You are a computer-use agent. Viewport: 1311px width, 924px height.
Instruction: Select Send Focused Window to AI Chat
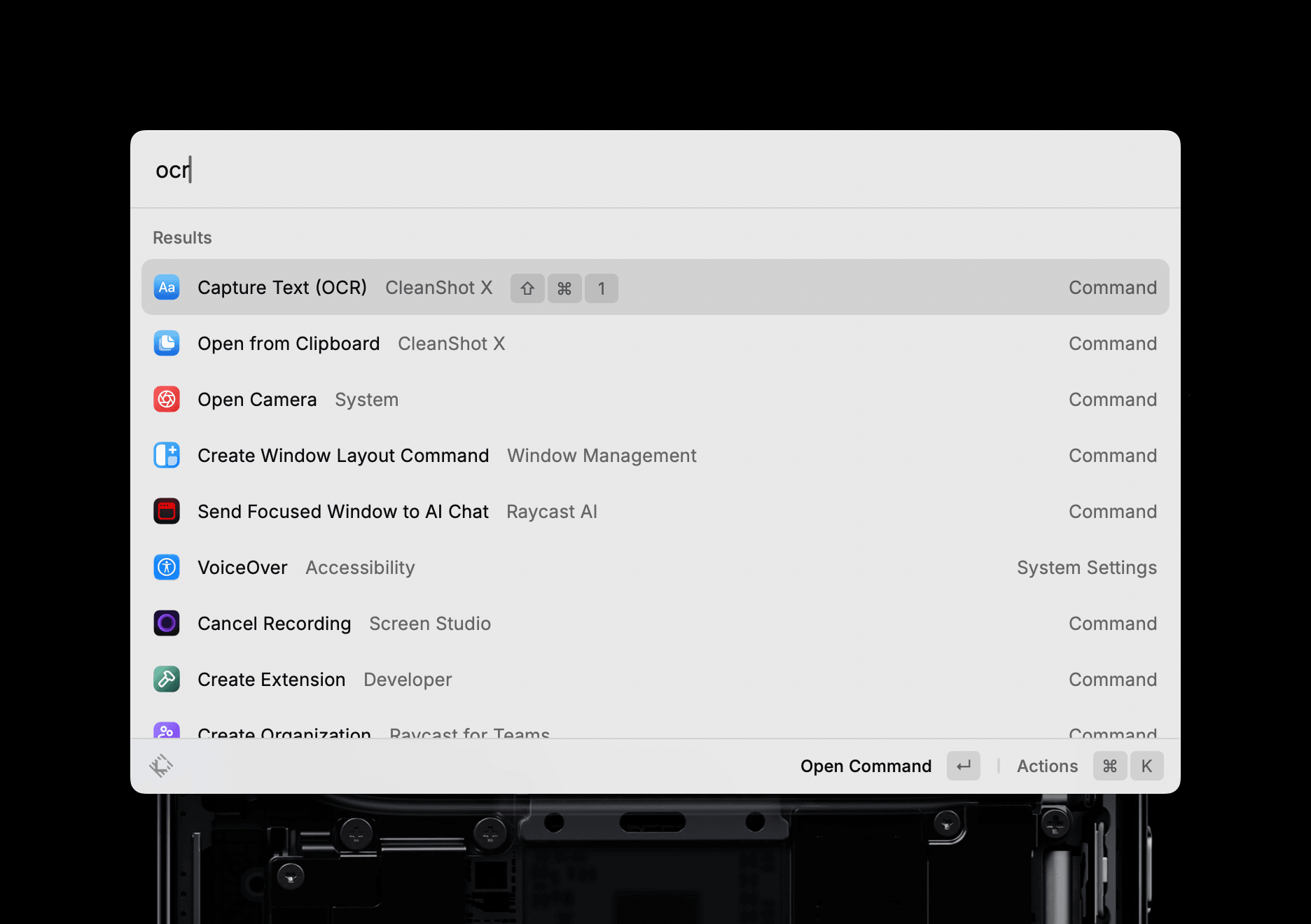[x=655, y=511]
